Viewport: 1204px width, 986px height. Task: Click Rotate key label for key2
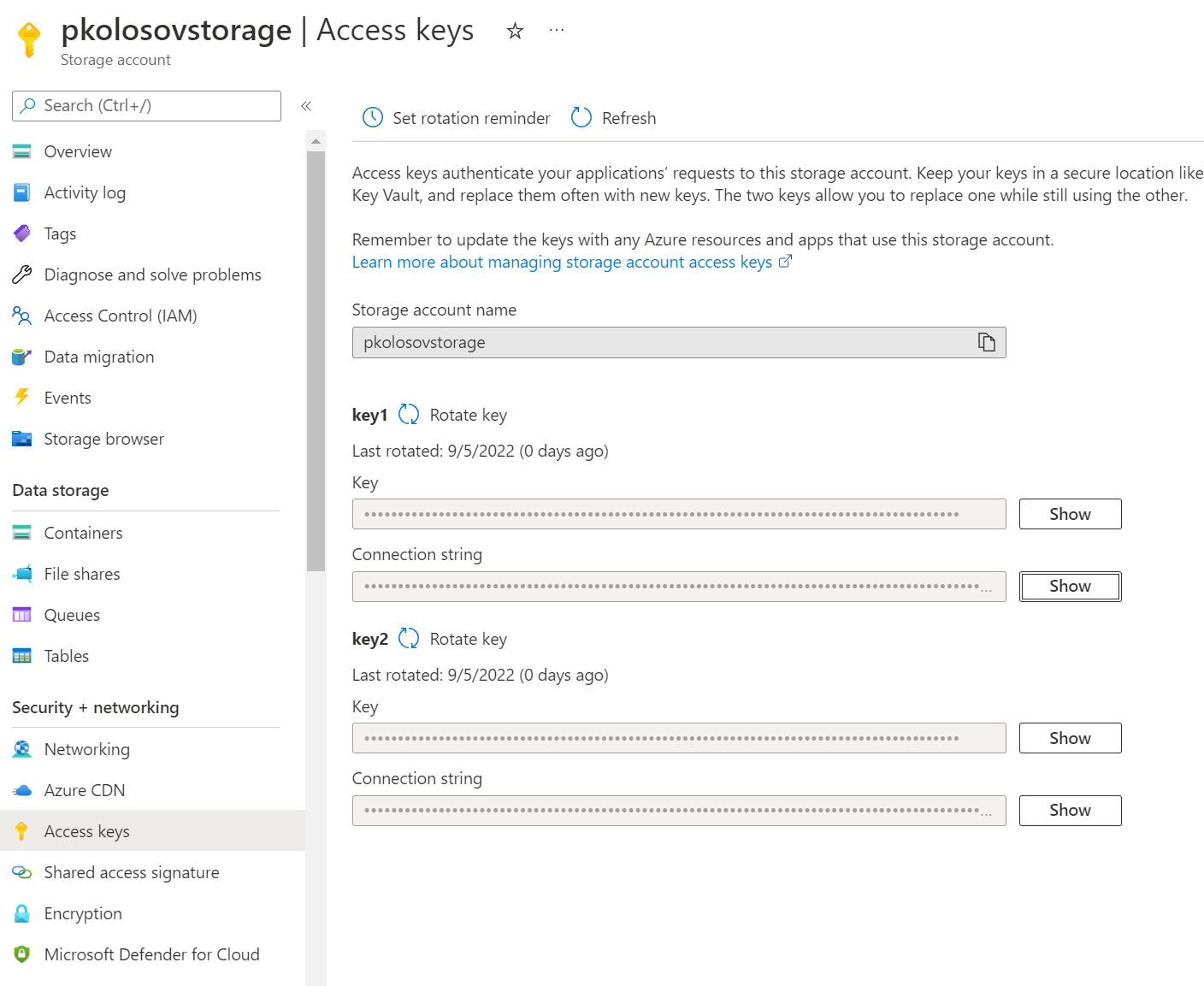pyautogui.click(x=468, y=639)
